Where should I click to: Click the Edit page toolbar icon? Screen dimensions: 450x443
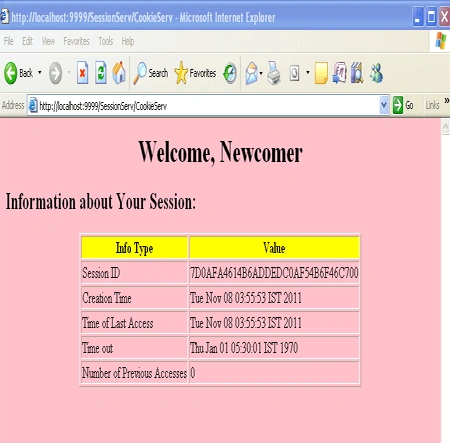pos(294,73)
